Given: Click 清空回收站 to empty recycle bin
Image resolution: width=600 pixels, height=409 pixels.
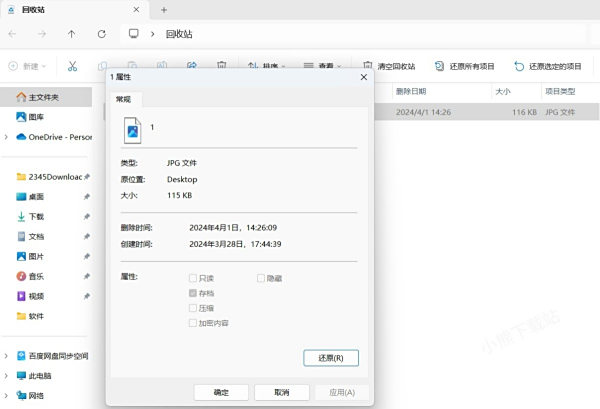Looking at the screenshot, I should (x=389, y=66).
